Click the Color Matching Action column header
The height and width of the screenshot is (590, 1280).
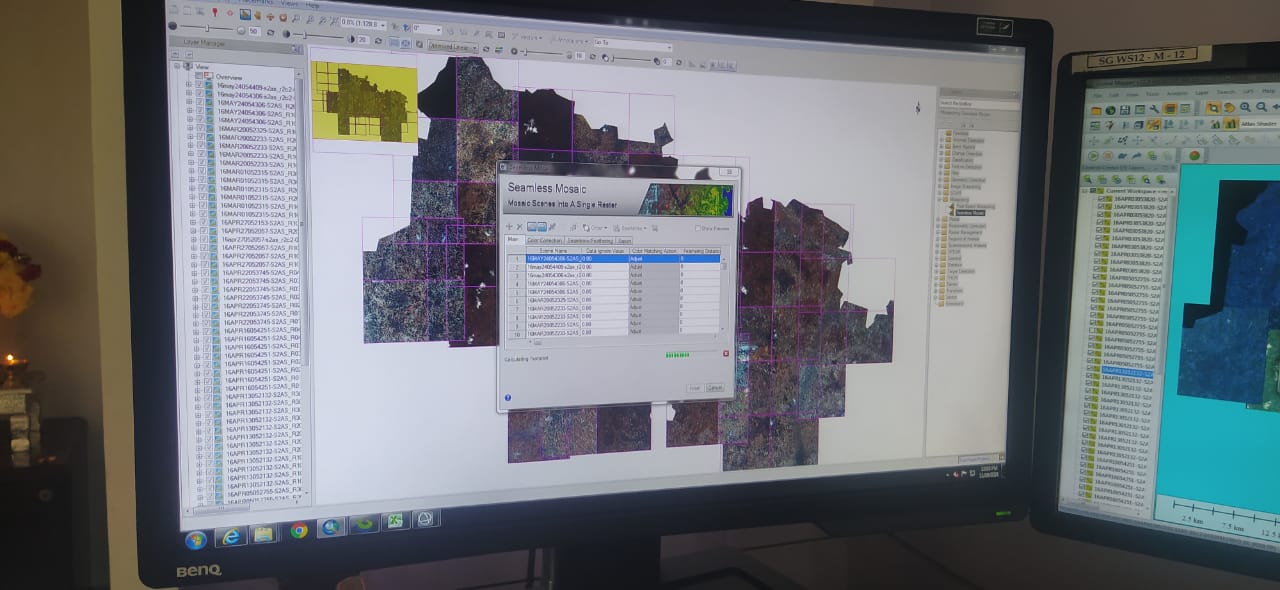tap(654, 250)
